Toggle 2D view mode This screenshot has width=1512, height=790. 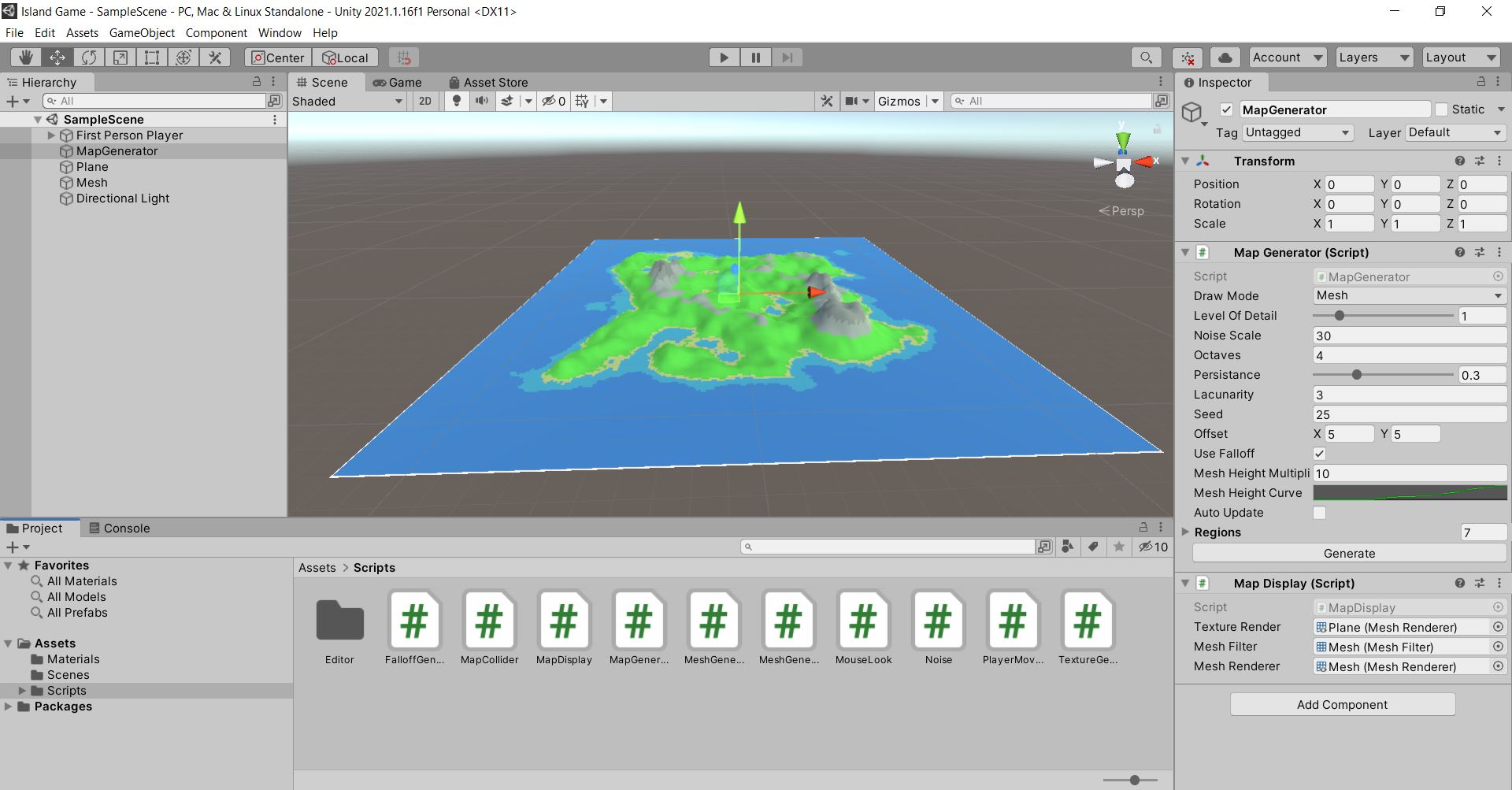pos(425,101)
